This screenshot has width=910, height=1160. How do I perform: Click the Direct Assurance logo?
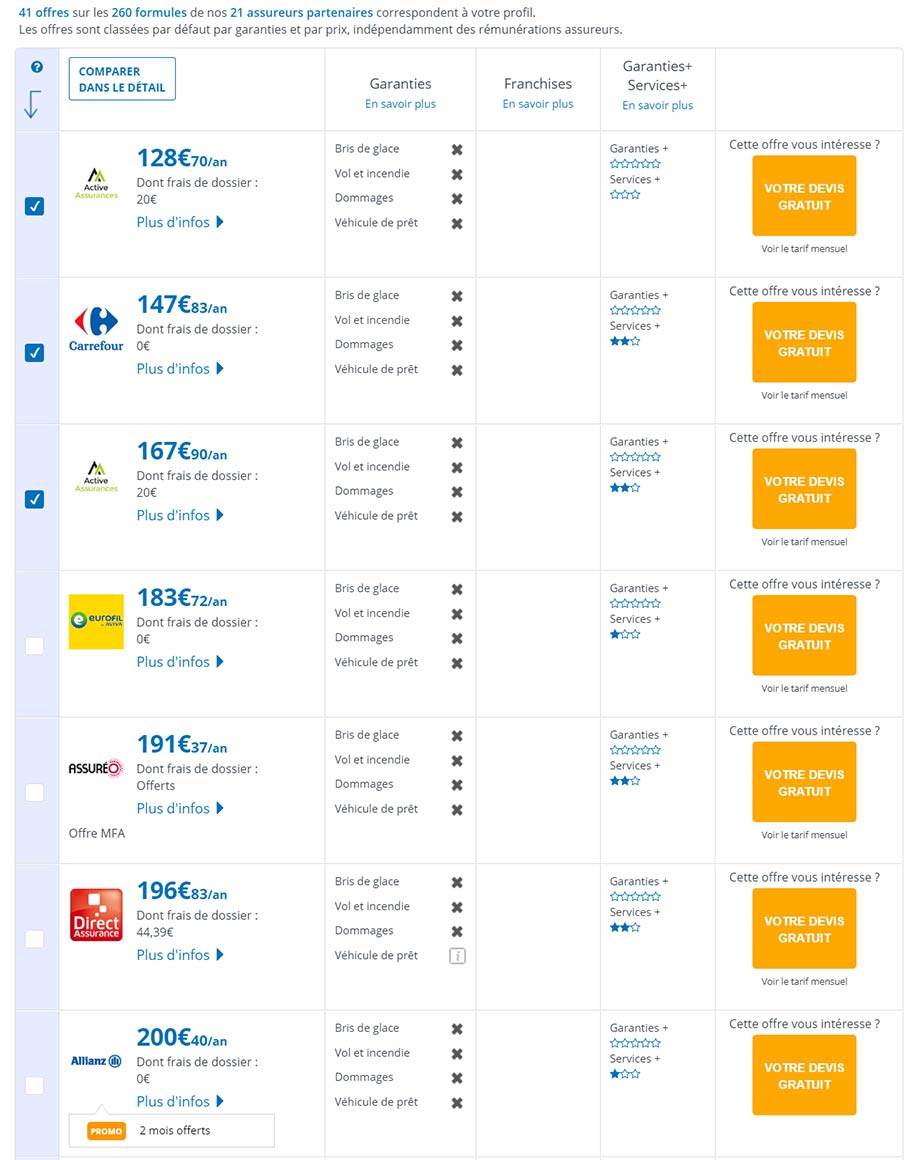click(95, 913)
